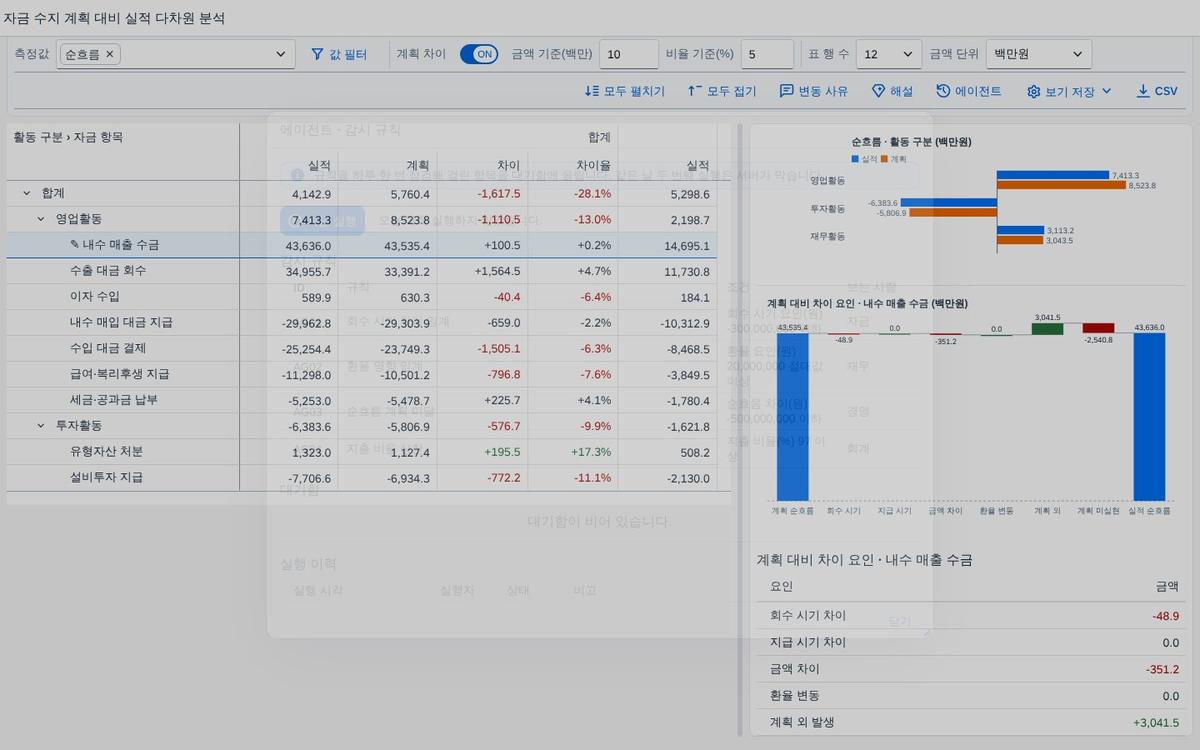Toggle the 계획 차이 ON switch
This screenshot has width=1200, height=750.
tap(479, 54)
